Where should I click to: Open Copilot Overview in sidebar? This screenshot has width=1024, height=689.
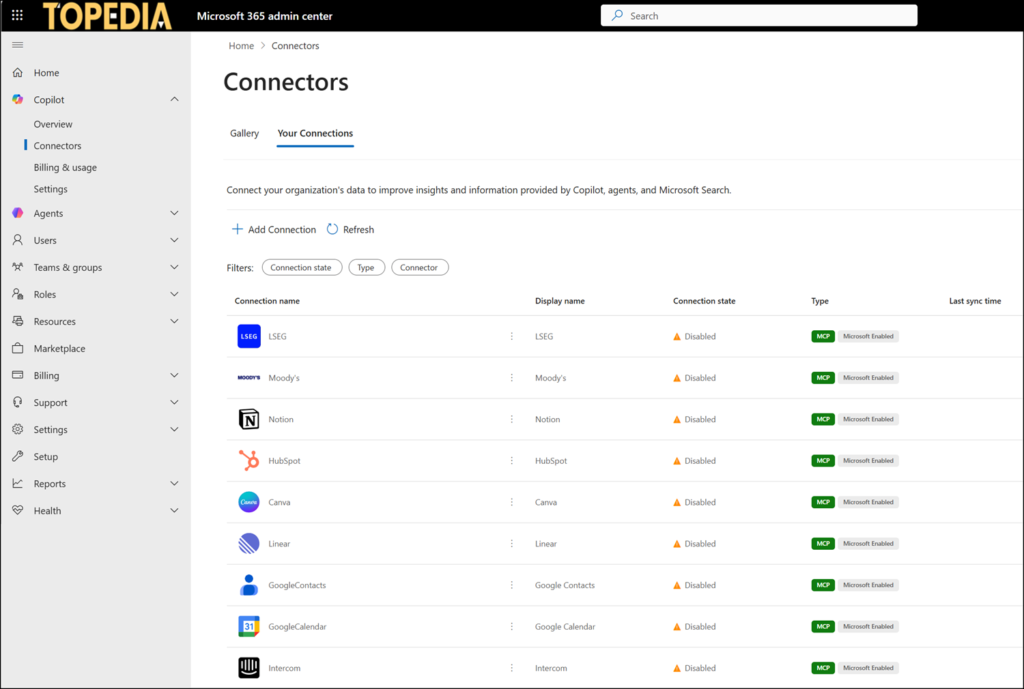53,124
